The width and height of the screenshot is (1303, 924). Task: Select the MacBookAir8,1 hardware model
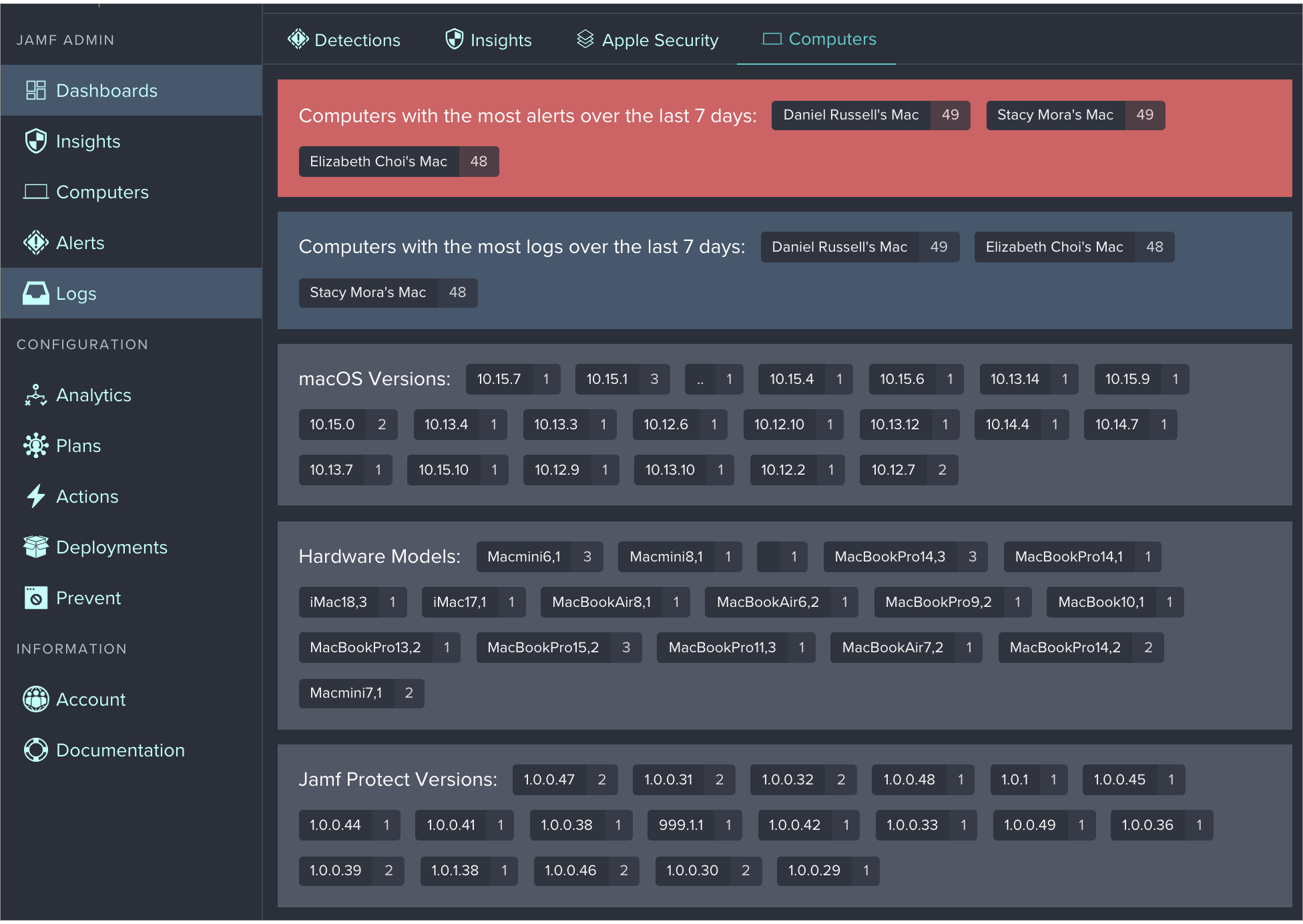pyautogui.click(x=615, y=602)
